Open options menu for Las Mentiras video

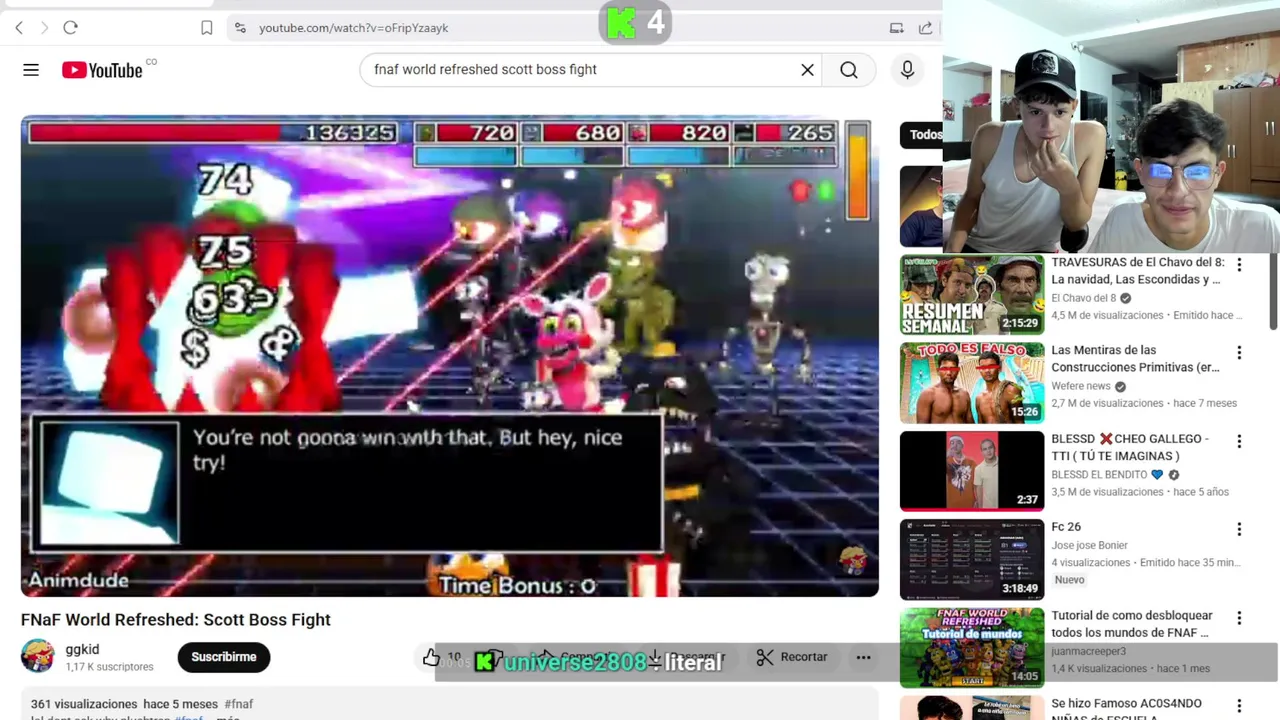coord(1239,353)
